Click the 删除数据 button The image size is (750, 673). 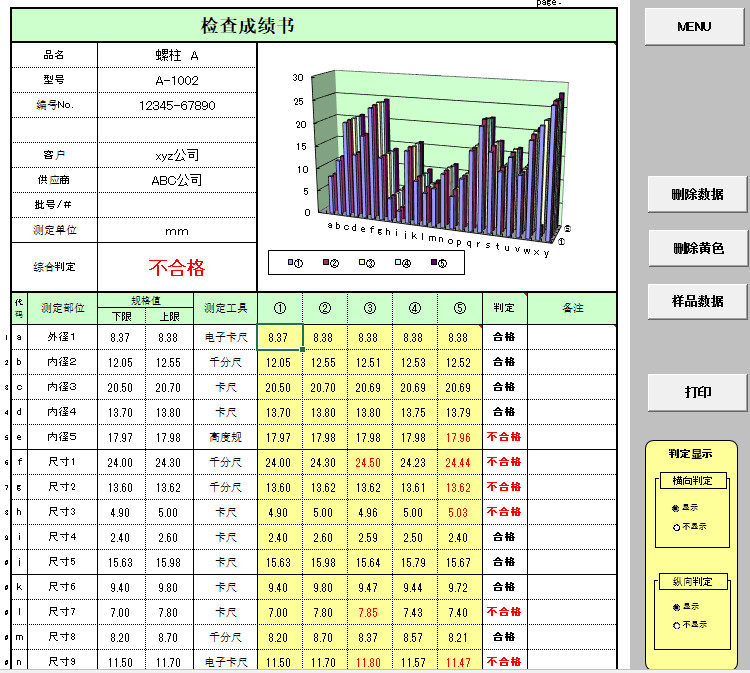click(697, 194)
